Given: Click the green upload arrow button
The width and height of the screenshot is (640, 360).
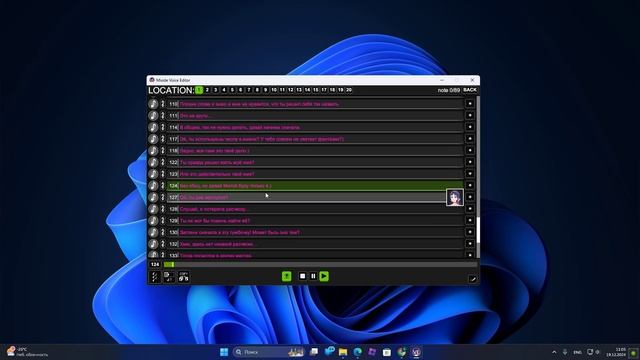Looking at the screenshot, I should click(287, 276).
